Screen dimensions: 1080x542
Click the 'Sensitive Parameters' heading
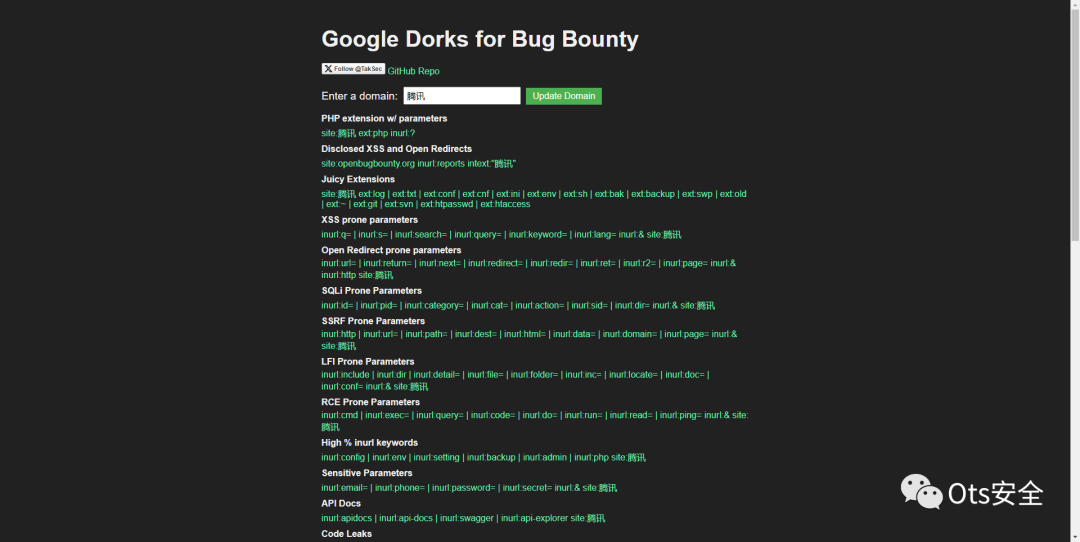367,473
